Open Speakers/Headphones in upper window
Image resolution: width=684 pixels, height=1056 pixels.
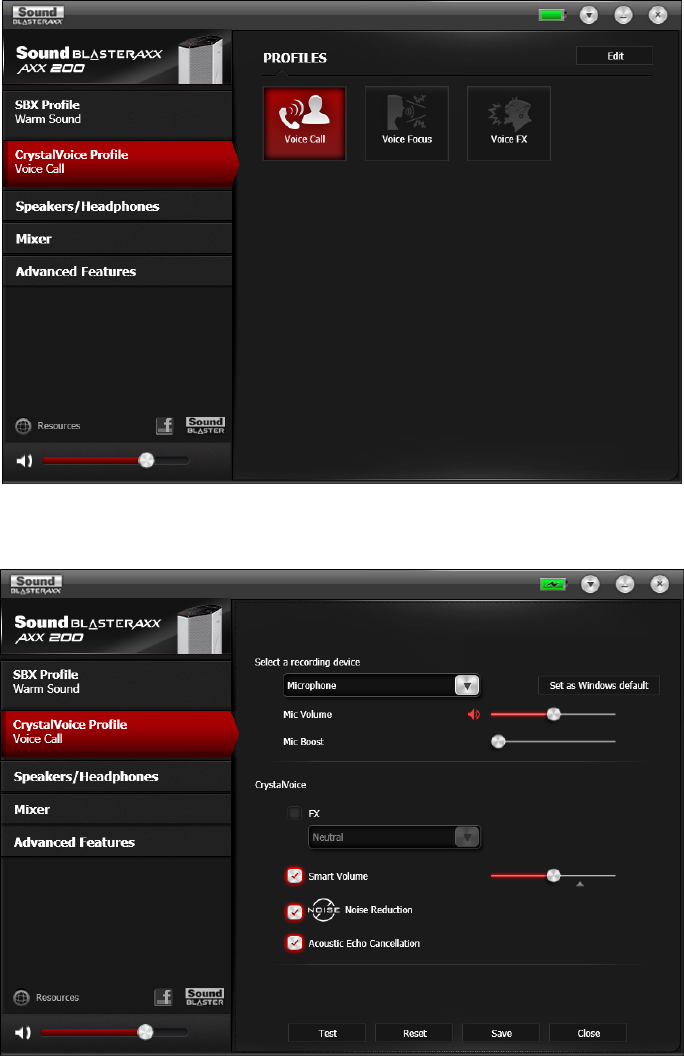click(x=117, y=207)
